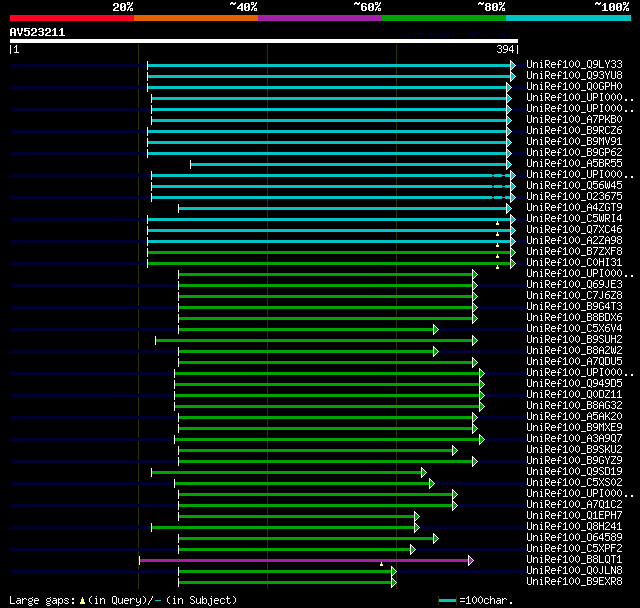This screenshot has width=640, height=608.
Task: Select the UniRef100_C5XS02 label
Action: pos(574,483)
